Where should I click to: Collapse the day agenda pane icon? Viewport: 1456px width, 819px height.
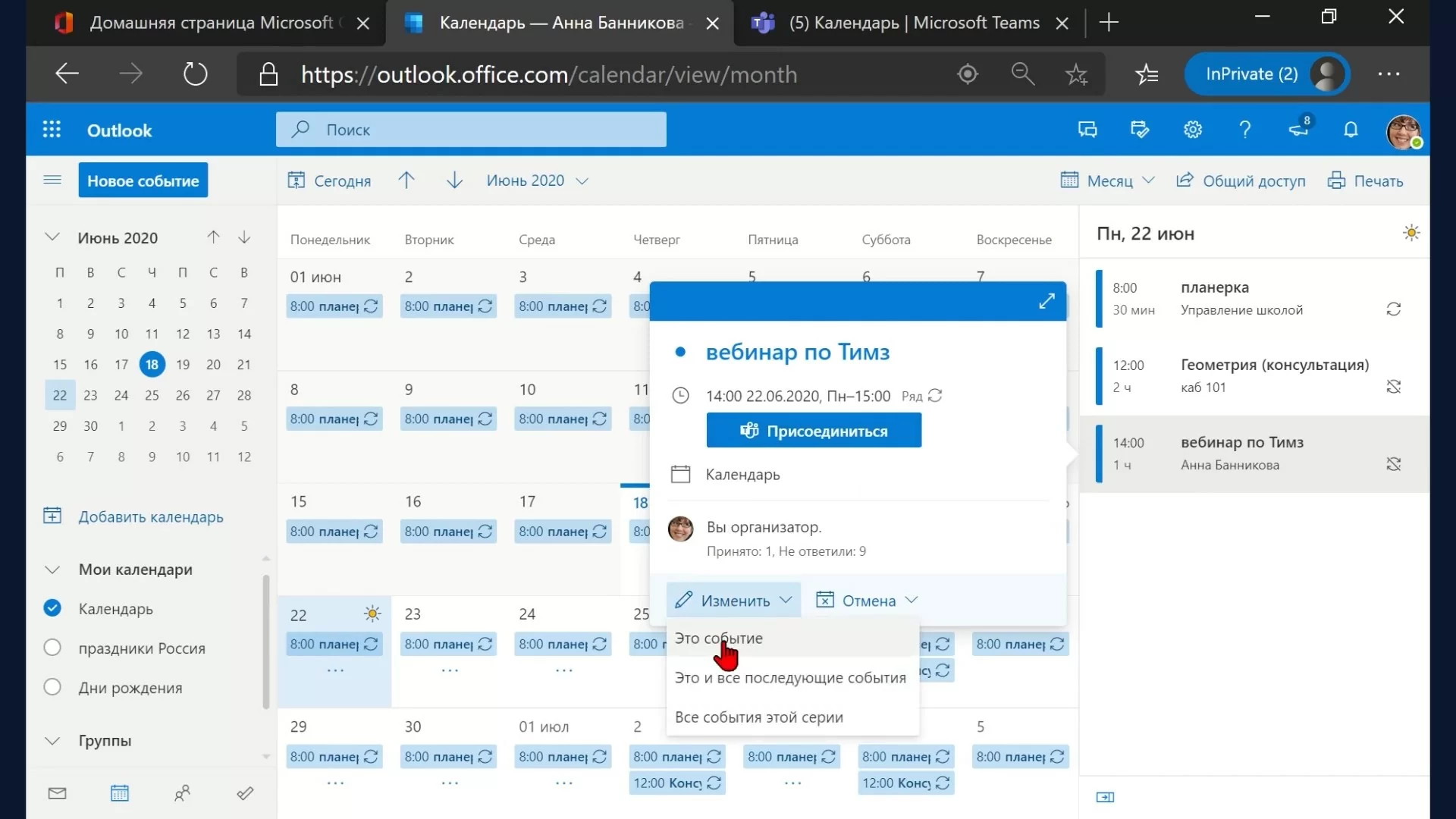tap(1106, 797)
